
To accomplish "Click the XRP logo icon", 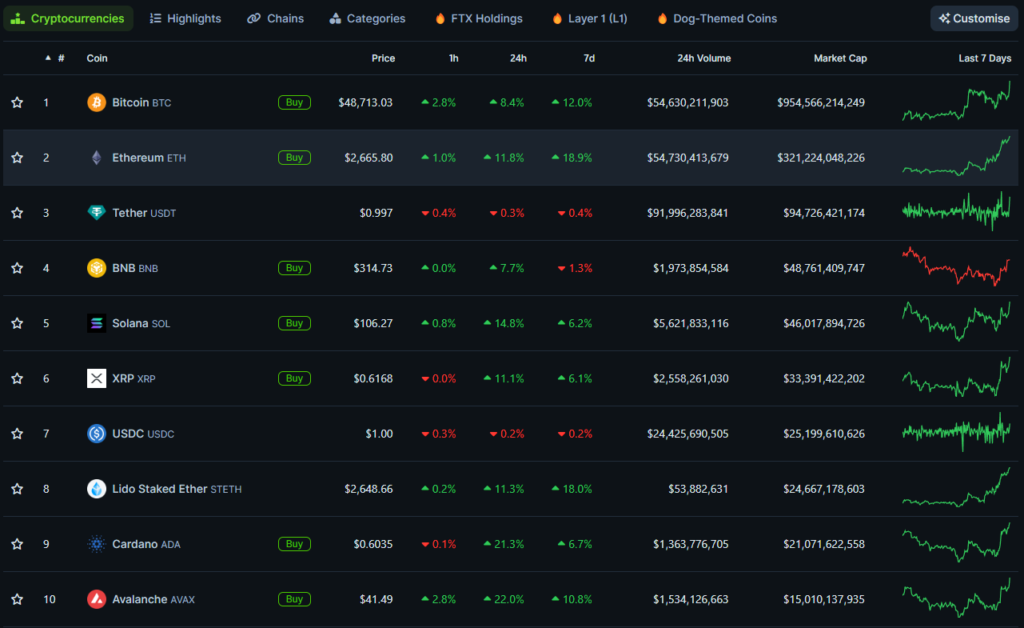I will click(96, 378).
